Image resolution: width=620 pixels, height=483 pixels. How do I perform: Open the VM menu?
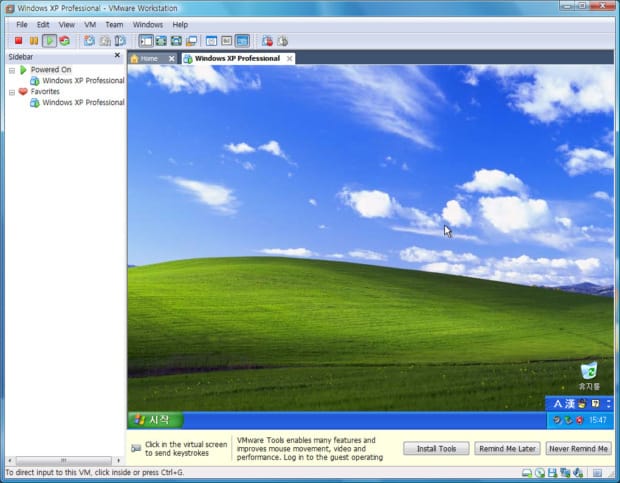pyautogui.click(x=90, y=24)
